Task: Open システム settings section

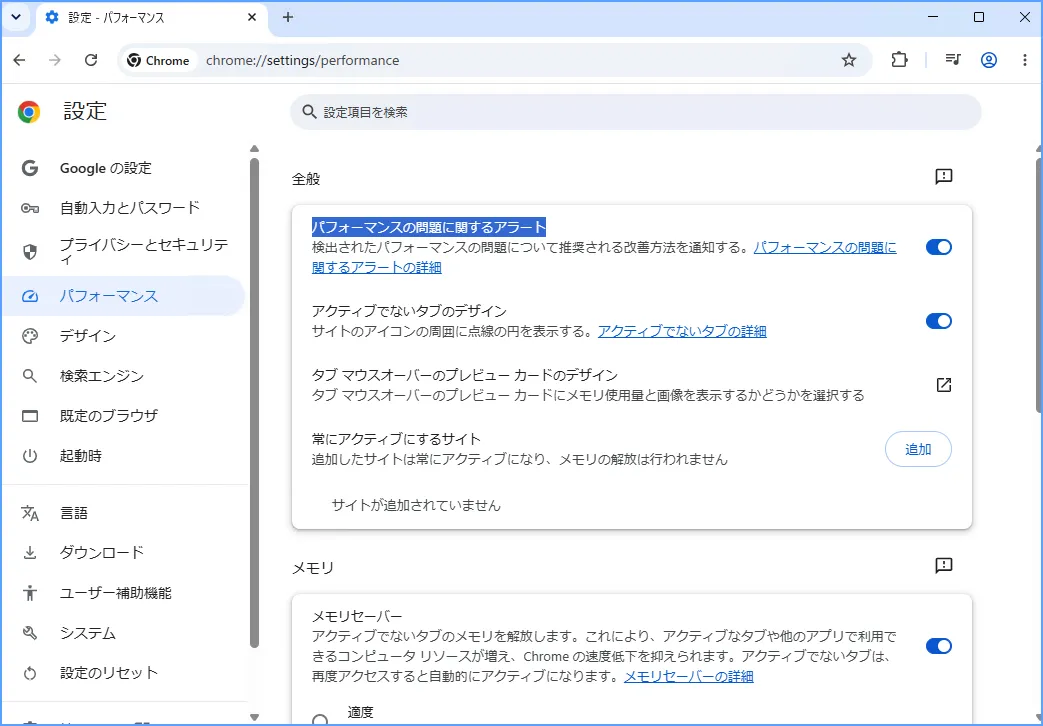Action: point(124,633)
